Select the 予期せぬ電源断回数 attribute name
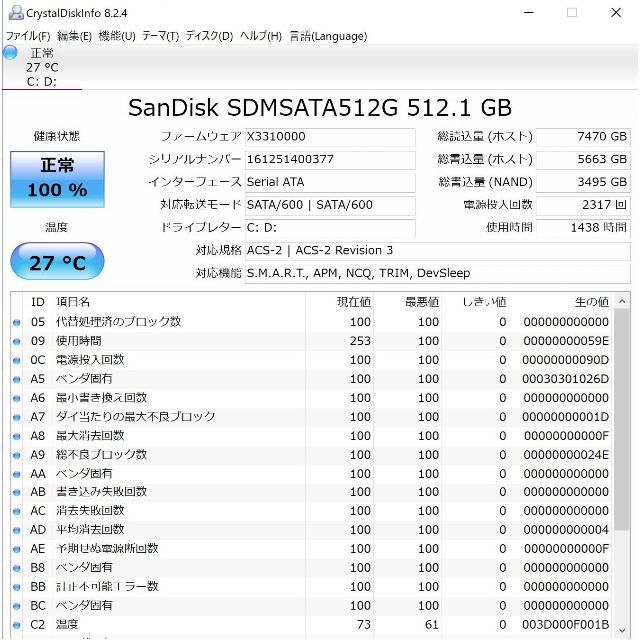 pos(107,549)
